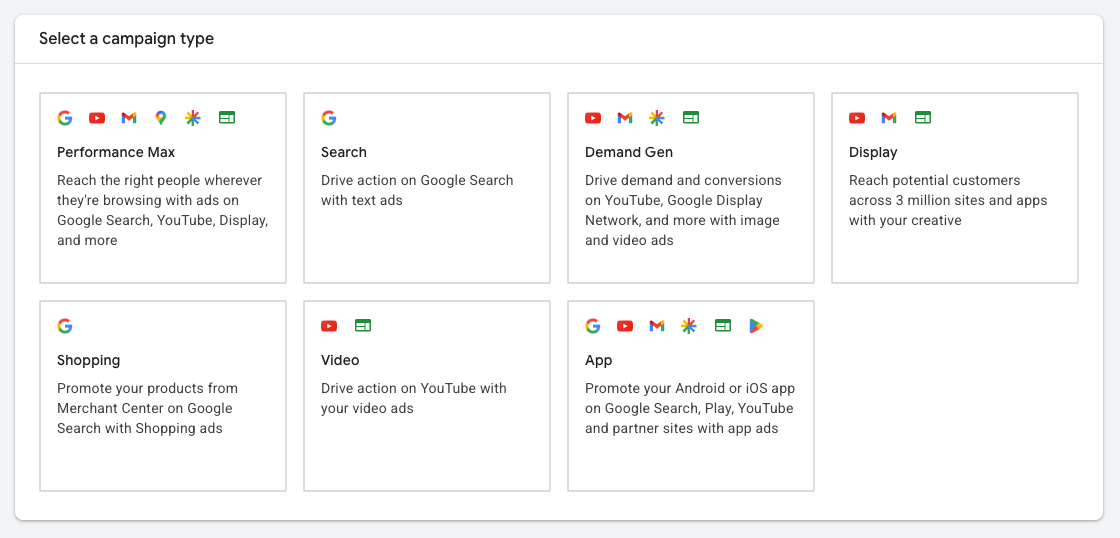
Task: Click the YouTube icon in Demand Gen card
Action: point(593,118)
